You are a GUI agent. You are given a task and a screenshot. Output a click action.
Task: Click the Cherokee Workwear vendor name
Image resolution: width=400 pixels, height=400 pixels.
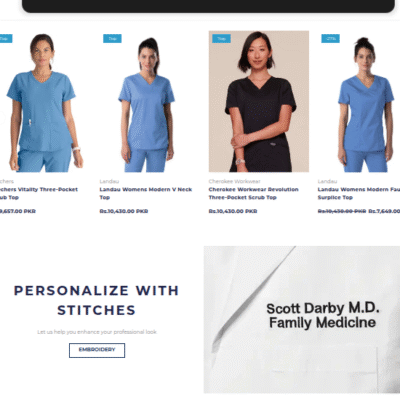click(234, 181)
